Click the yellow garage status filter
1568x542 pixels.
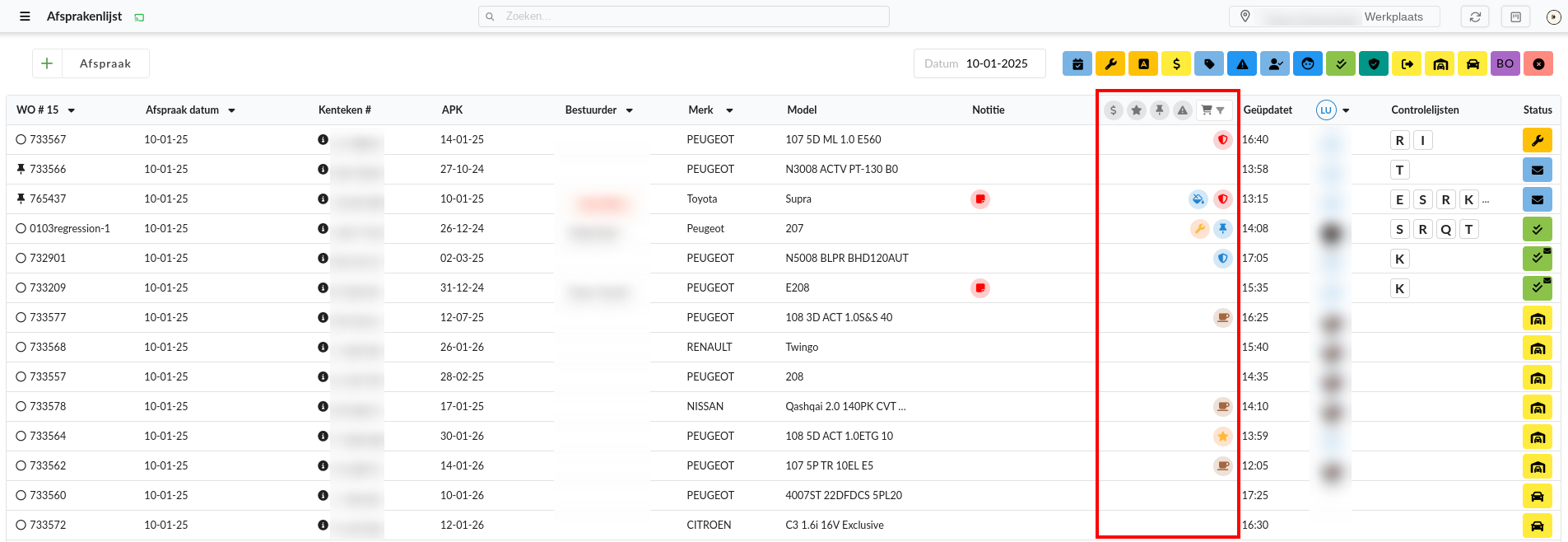tap(1440, 63)
